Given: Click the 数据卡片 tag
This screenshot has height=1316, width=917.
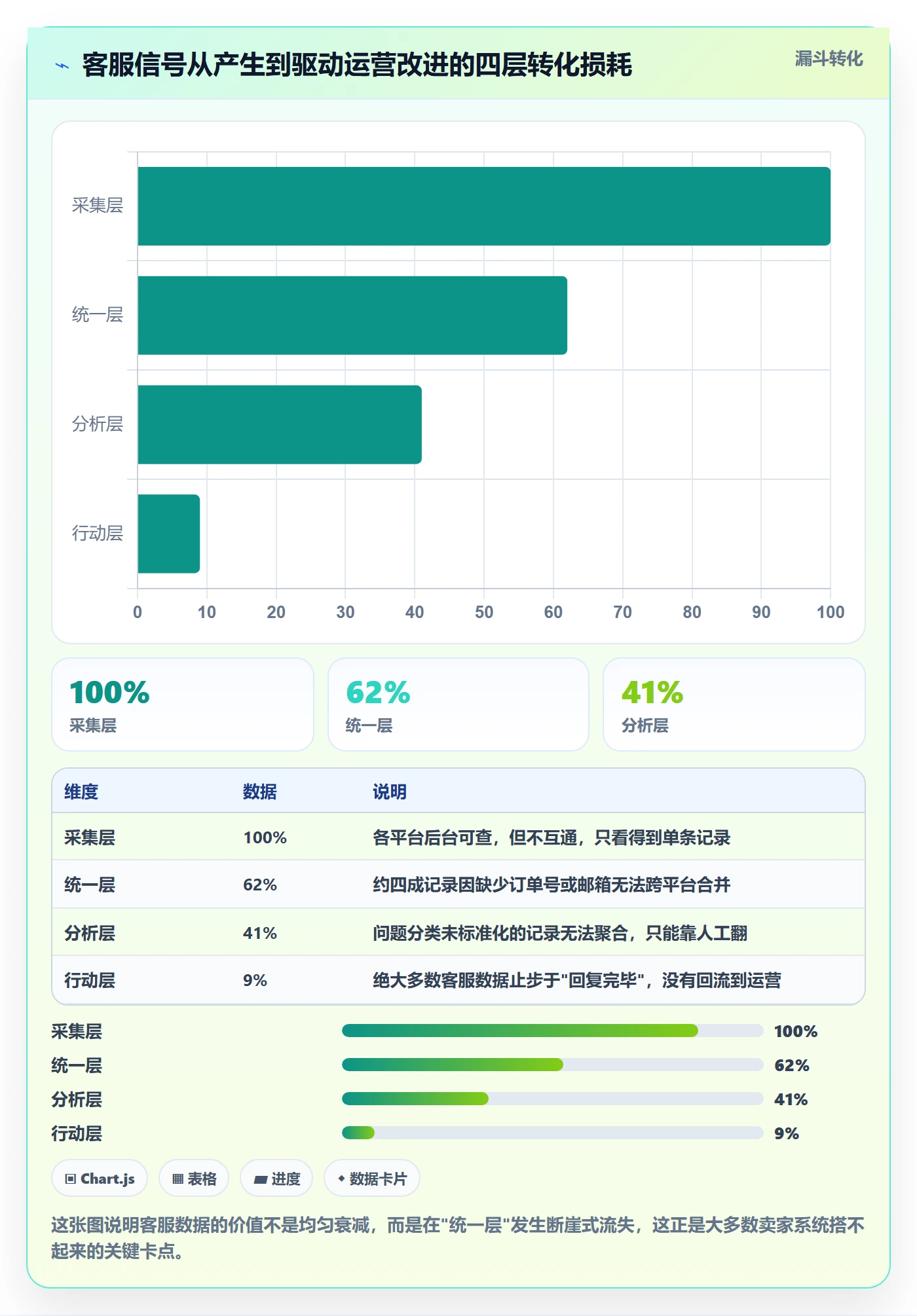Looking at the screenshot, I should click(372, 1179).
